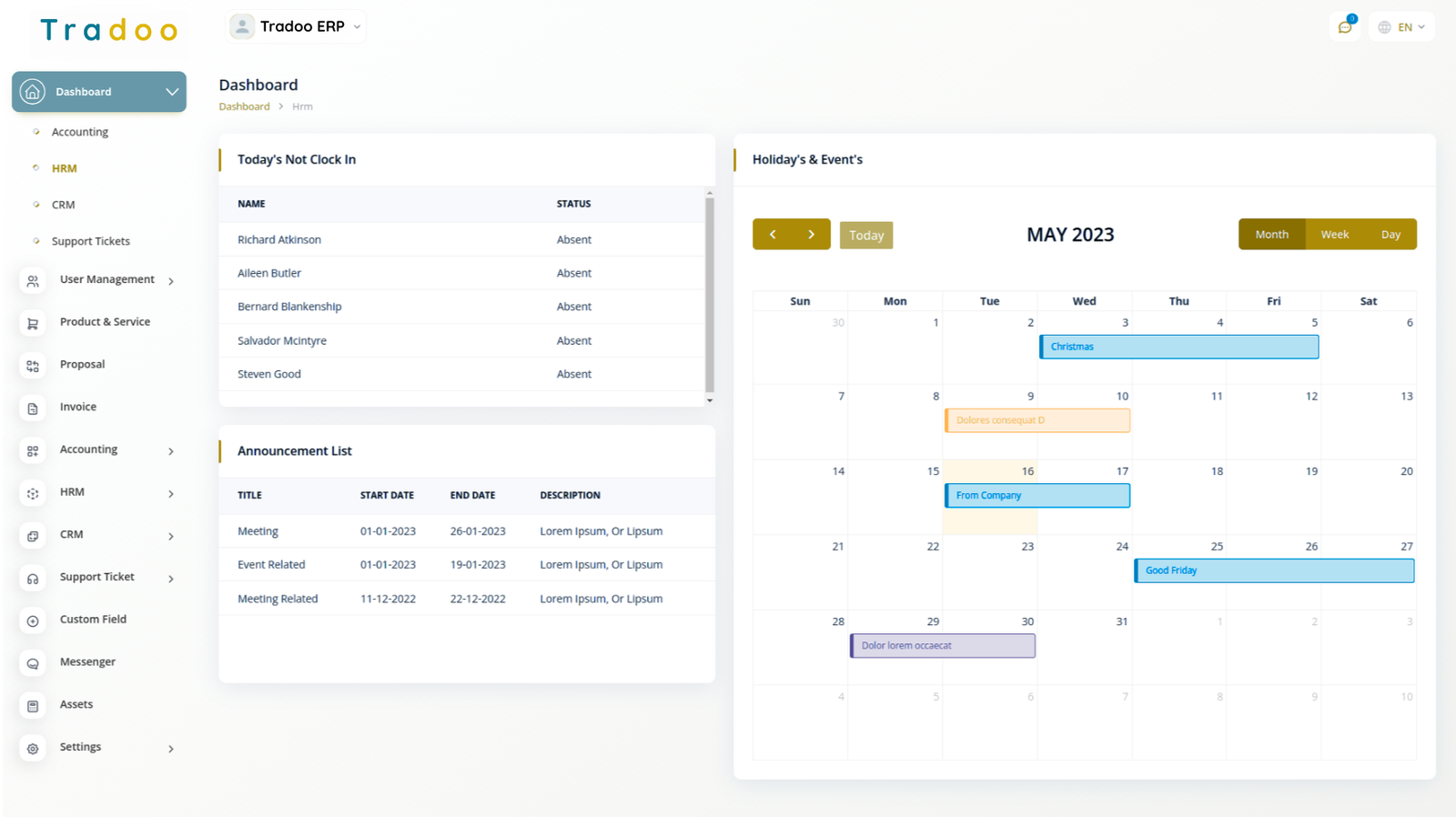1456x817 pixels.
Task: Open the Tradoo ERP profile dropdown
Action: [297, 27]
